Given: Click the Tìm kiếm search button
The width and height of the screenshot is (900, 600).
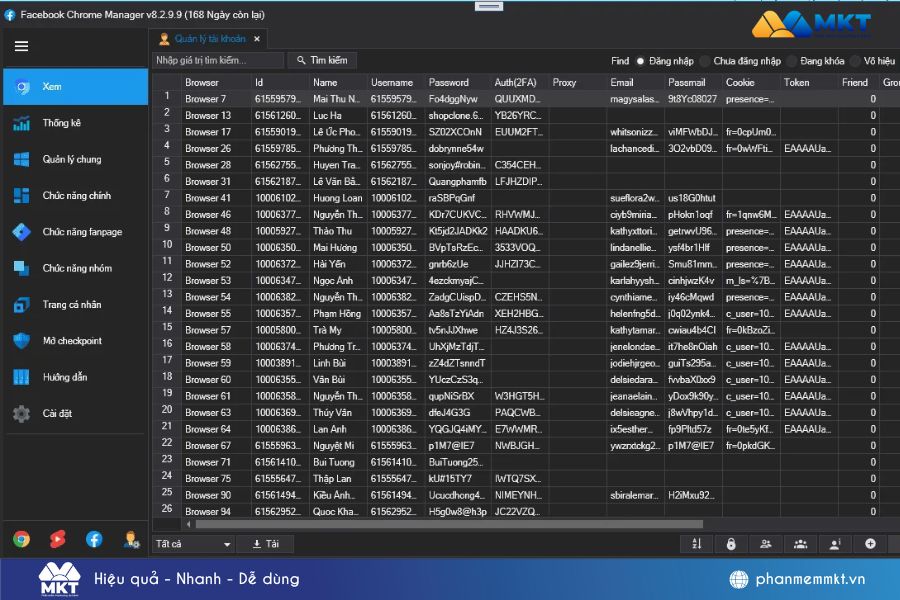Looking at the screenshot, I should tap(321, 60).
